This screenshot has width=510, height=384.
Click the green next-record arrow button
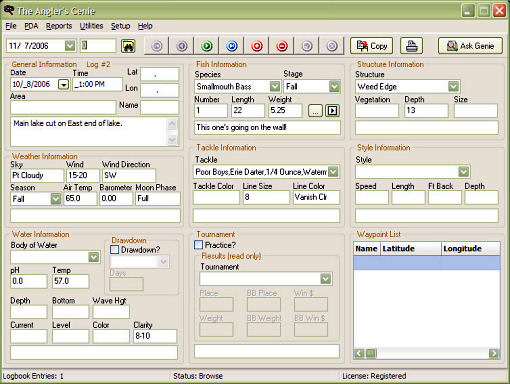point(207,46)
